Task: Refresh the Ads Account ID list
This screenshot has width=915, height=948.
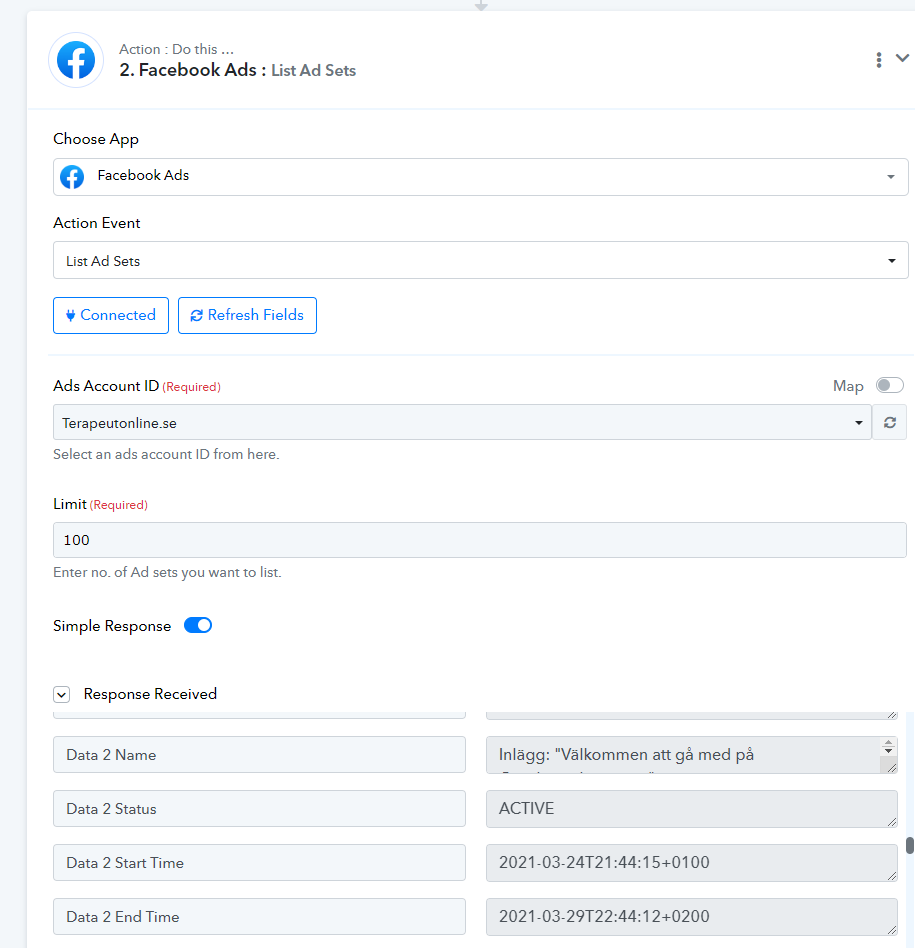Action: click(x=890, y=422)
